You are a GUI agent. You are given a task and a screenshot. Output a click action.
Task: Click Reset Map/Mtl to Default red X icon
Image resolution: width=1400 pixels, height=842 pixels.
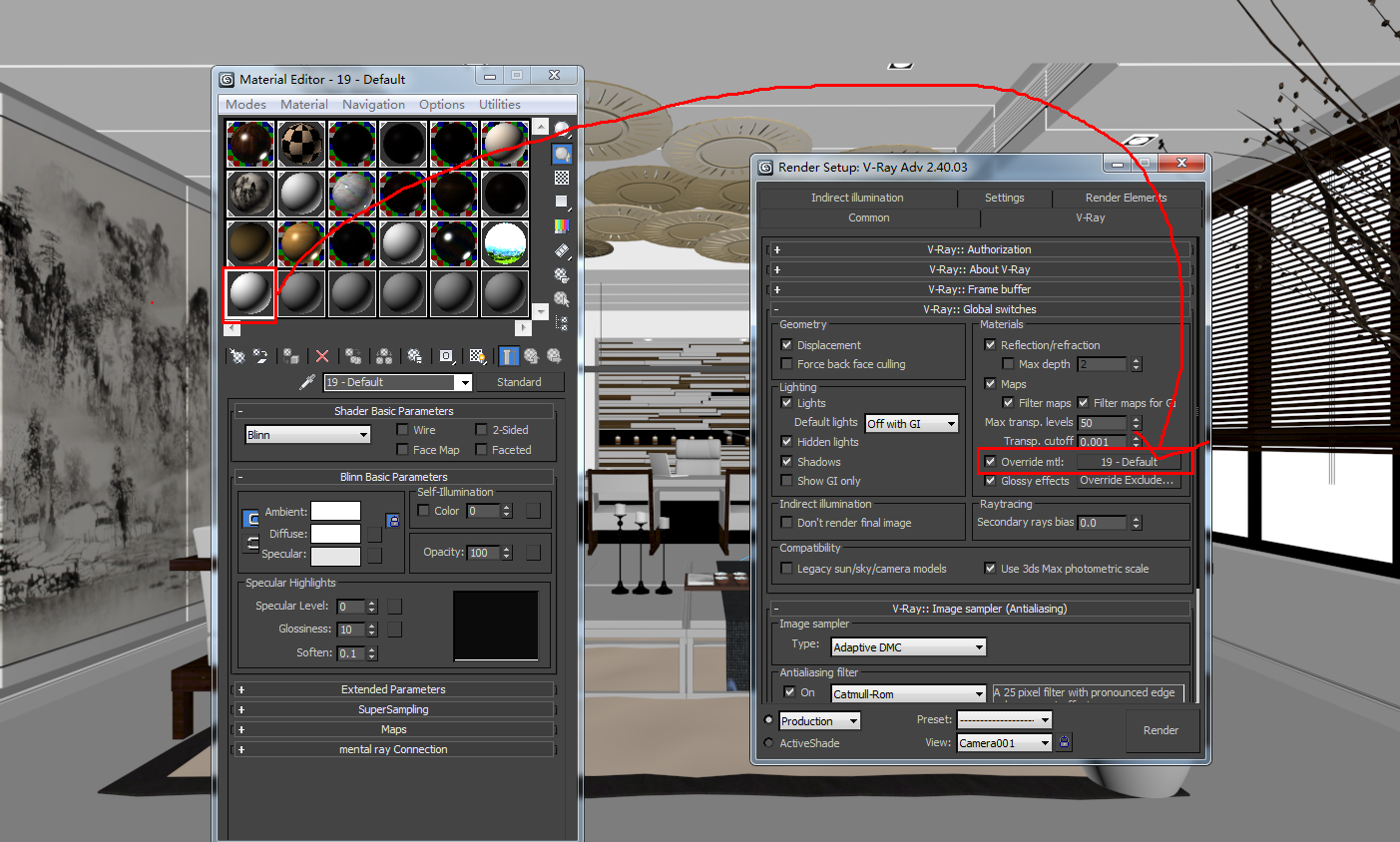[x=322, y=356]
